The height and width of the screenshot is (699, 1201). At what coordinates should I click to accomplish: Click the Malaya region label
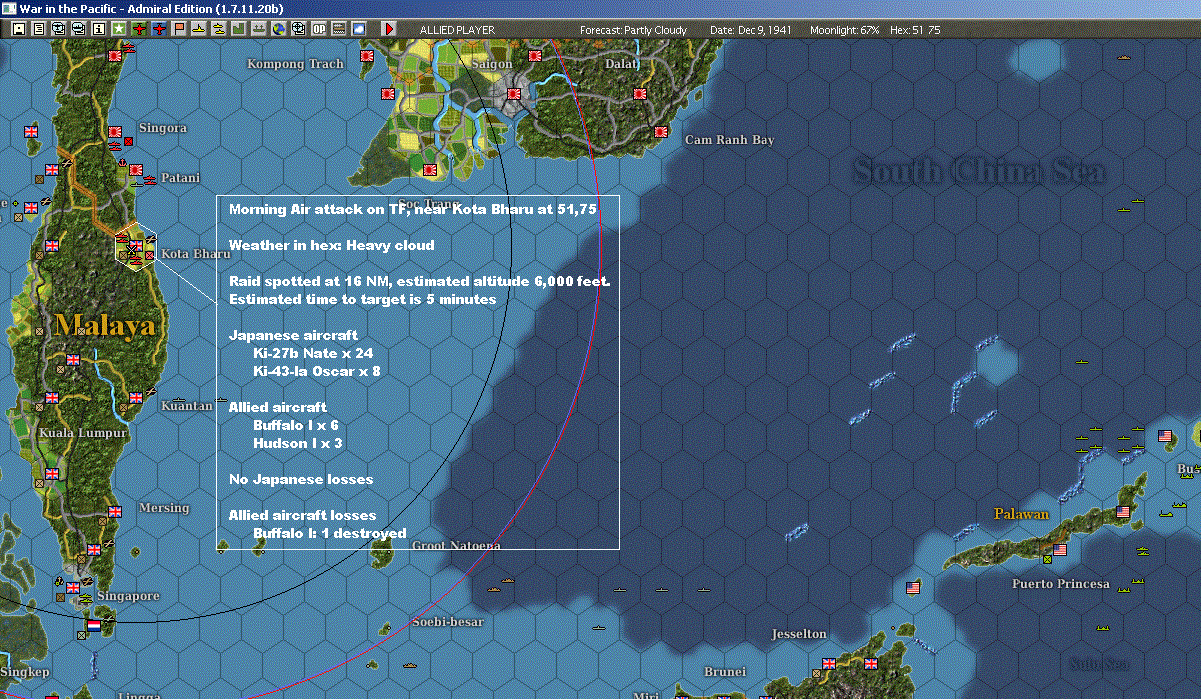point(106,325)
